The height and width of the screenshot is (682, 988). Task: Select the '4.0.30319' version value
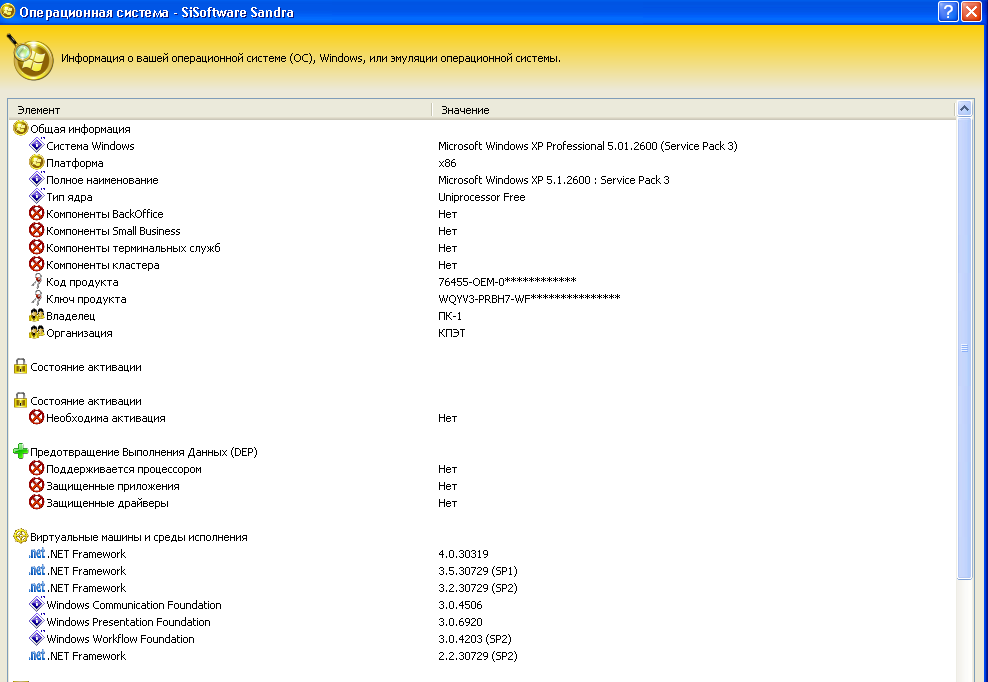pyautogui.click(x=463, y=555)
